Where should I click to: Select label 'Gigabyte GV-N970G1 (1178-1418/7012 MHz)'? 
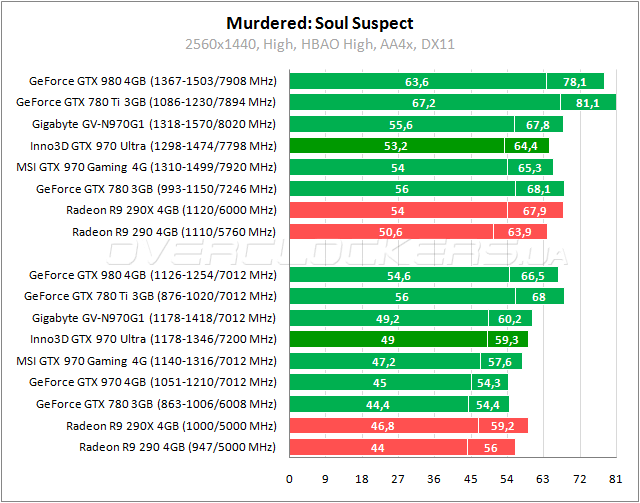tap(154, 318)
